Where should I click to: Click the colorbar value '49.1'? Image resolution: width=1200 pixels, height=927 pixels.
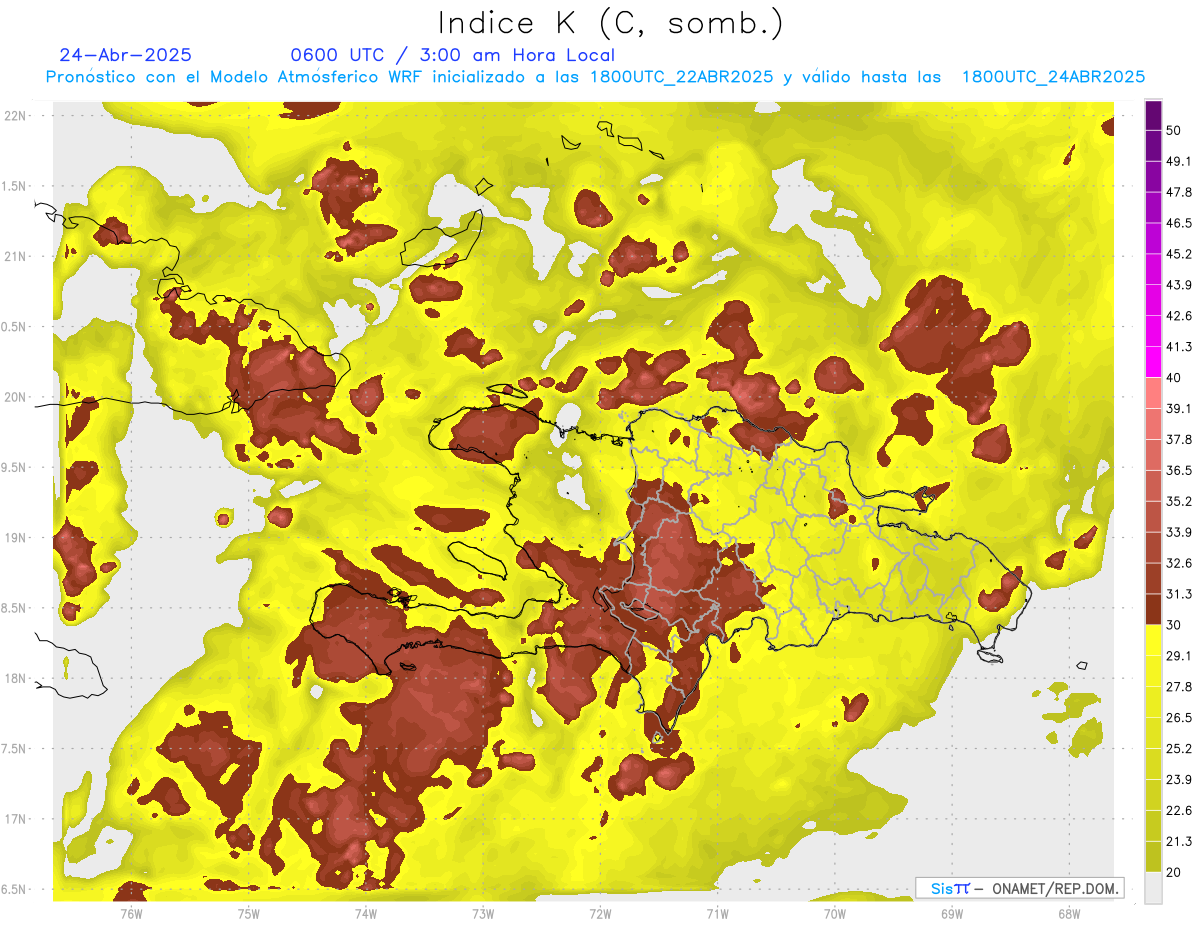(x=1178, y=161)
